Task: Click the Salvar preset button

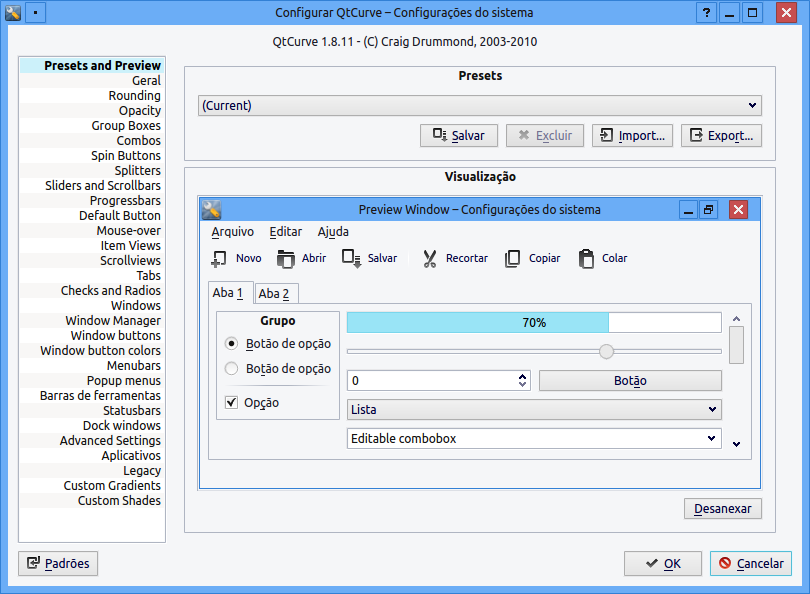Action: pos(459,135)
